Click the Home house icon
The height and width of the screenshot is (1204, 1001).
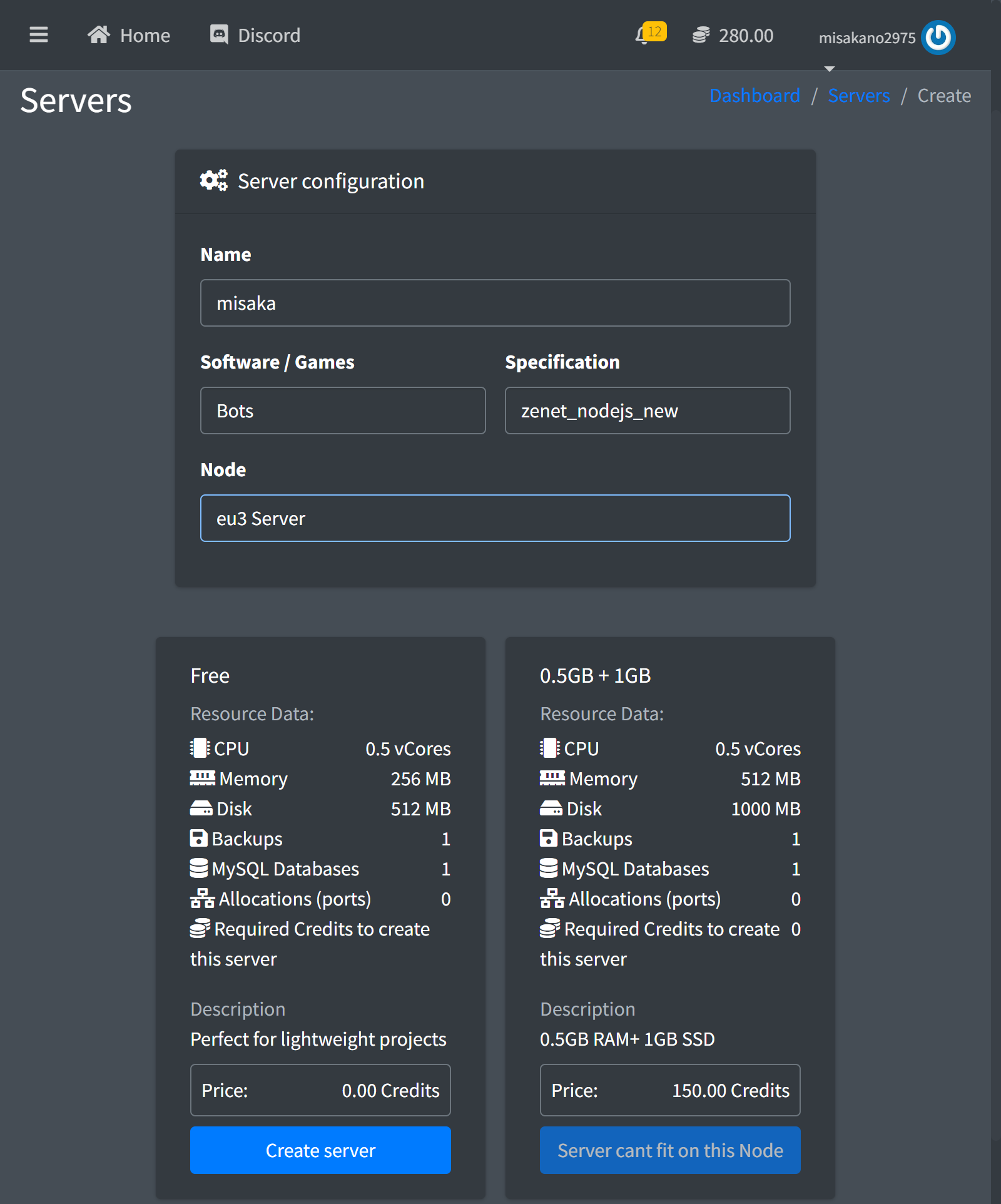point(99,35)
